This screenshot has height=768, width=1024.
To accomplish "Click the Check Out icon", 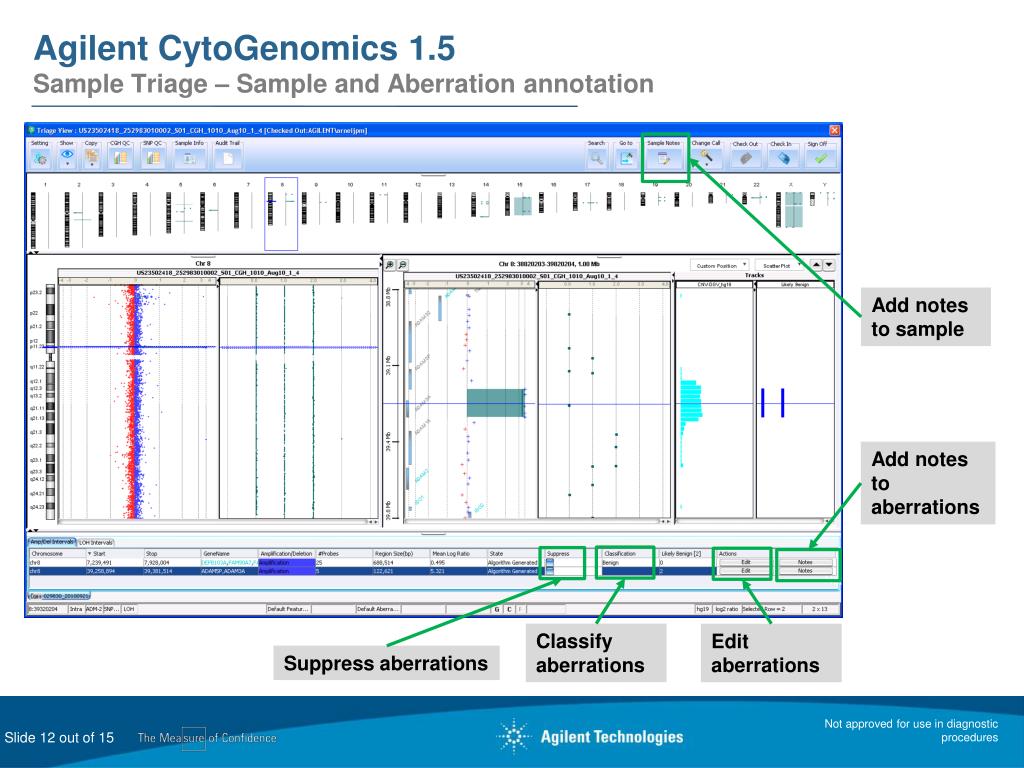I will click(745, 158).
